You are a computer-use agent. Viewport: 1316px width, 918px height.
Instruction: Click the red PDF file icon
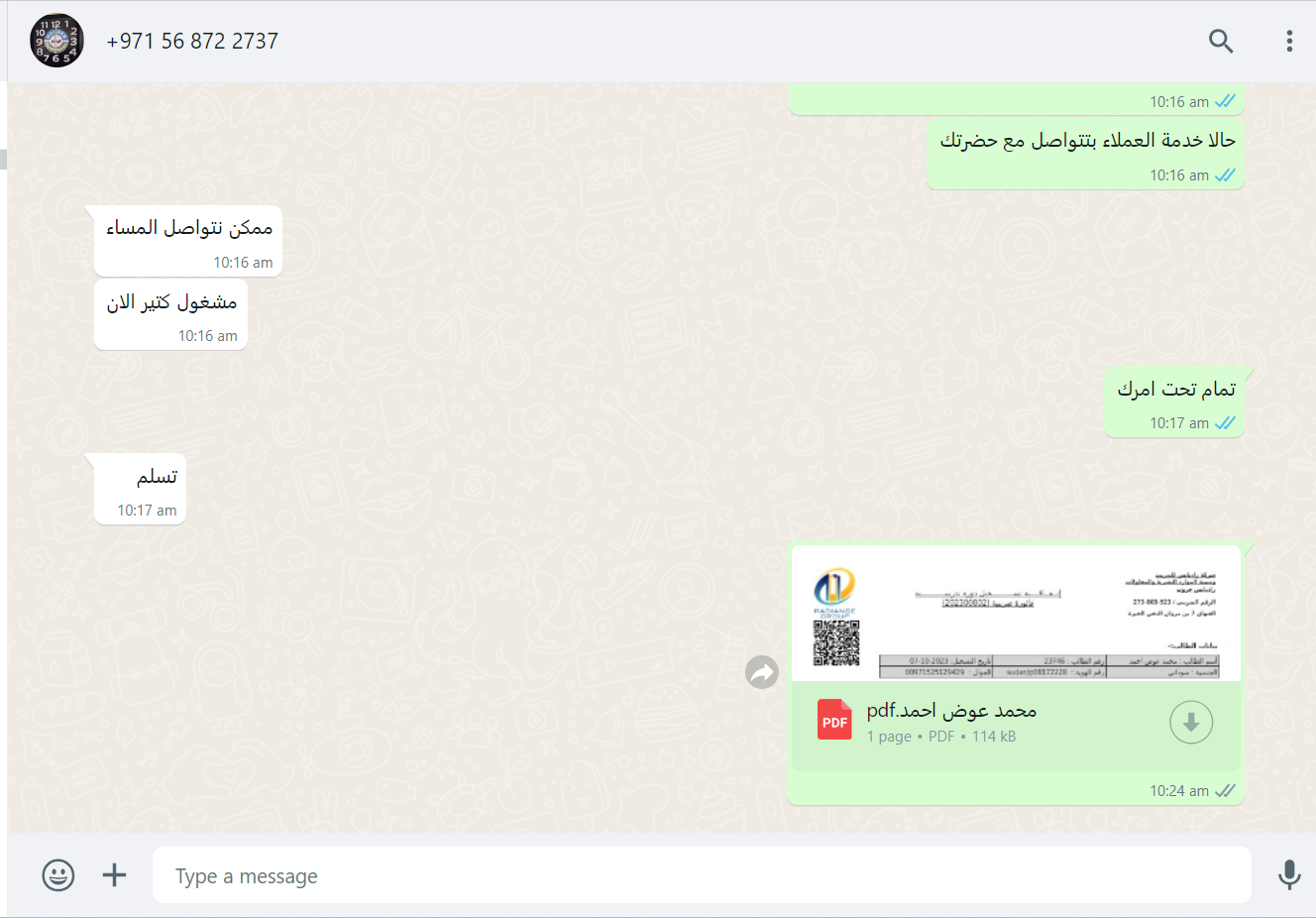pos(834,720)
